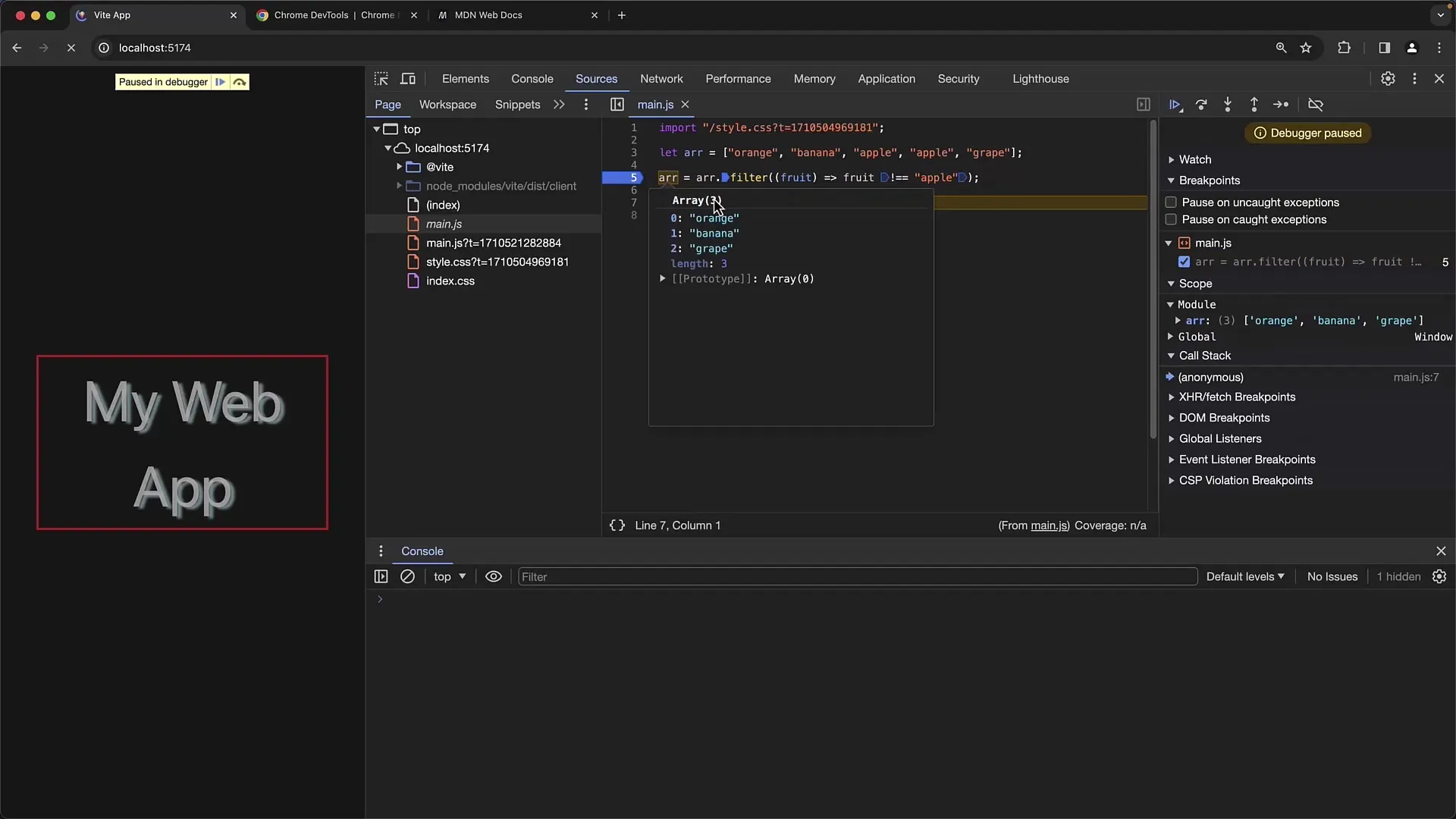Create a live expression eye icon
The width and height of the screenshot is (1456, 819).
click(494, 577)
